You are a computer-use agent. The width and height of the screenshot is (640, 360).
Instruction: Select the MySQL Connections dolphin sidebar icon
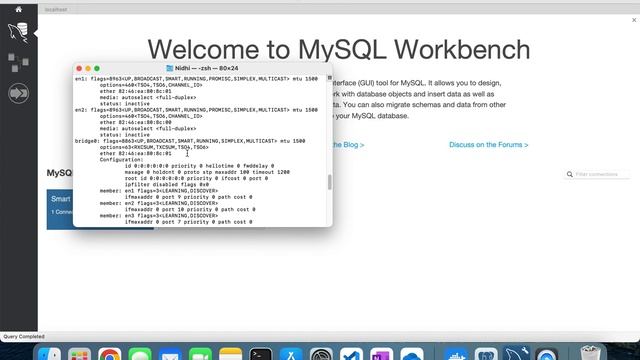pos(18,32)
